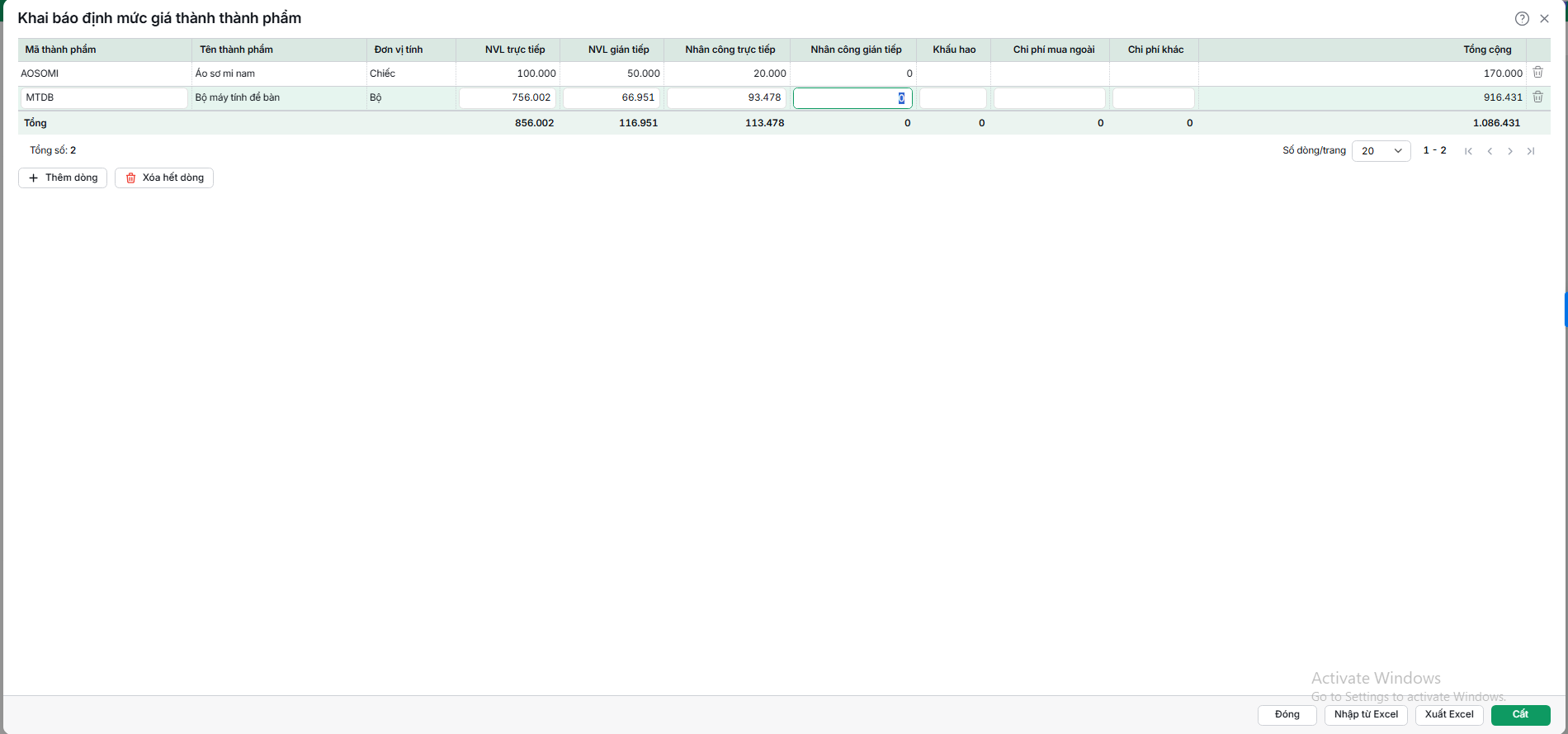Click the Xuất Excel button
The width and height of the screenshot is (1568, 734).
[1449, 715]
